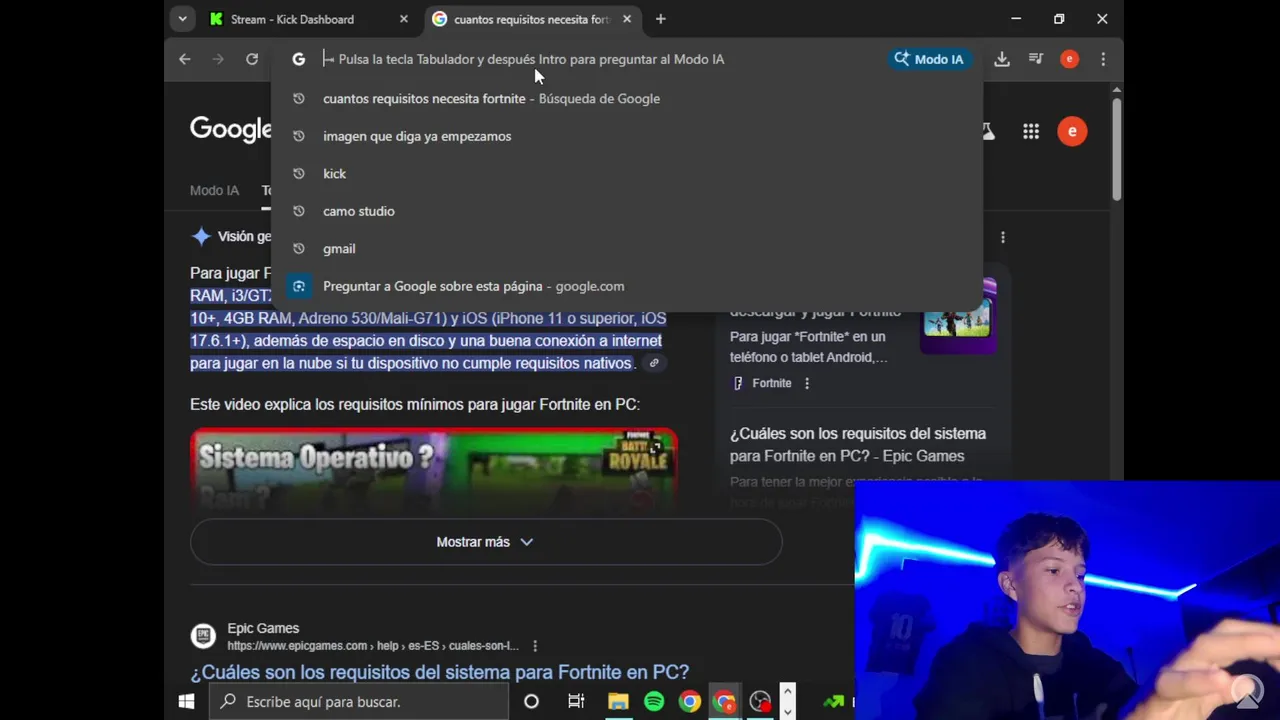Select the kick history suggestion
The height and width of the screenshot is (720, 1280).
[x=628, y=173]
